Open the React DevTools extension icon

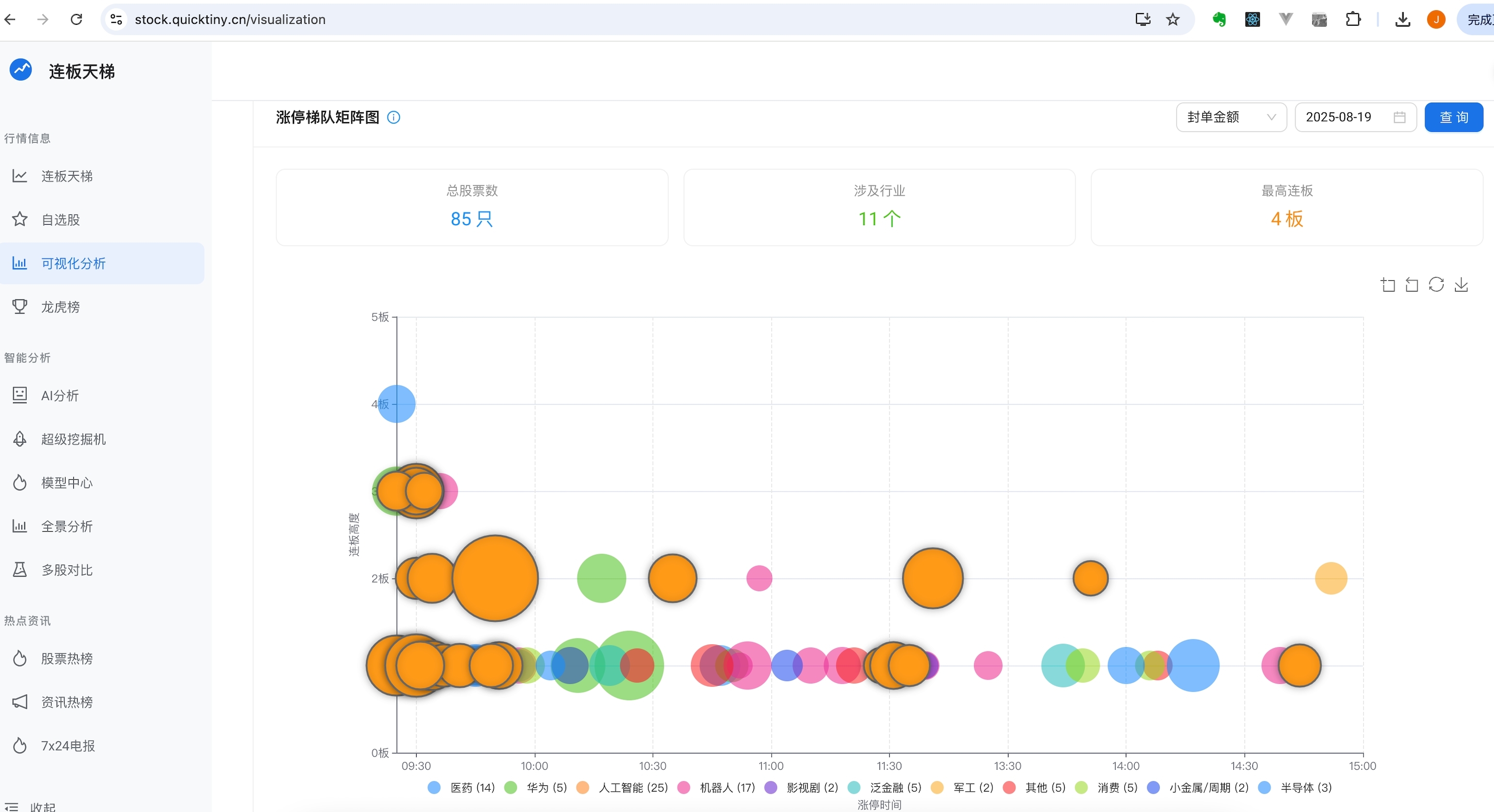pyautogui.click(x=1252, y=19)
